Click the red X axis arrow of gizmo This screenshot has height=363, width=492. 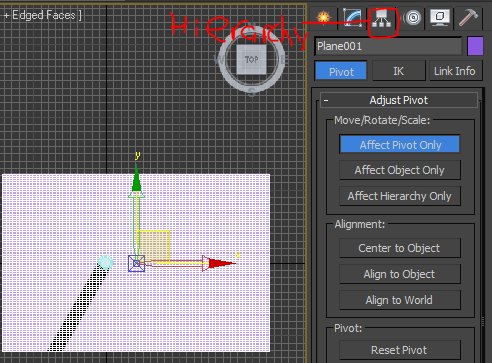point(220,264)
